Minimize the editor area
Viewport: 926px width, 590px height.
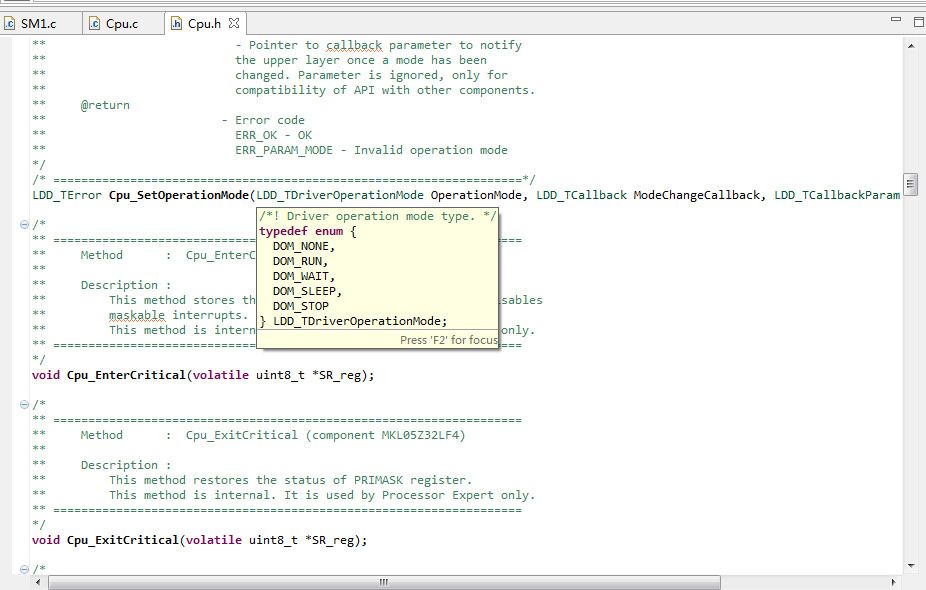click(896, 19)
